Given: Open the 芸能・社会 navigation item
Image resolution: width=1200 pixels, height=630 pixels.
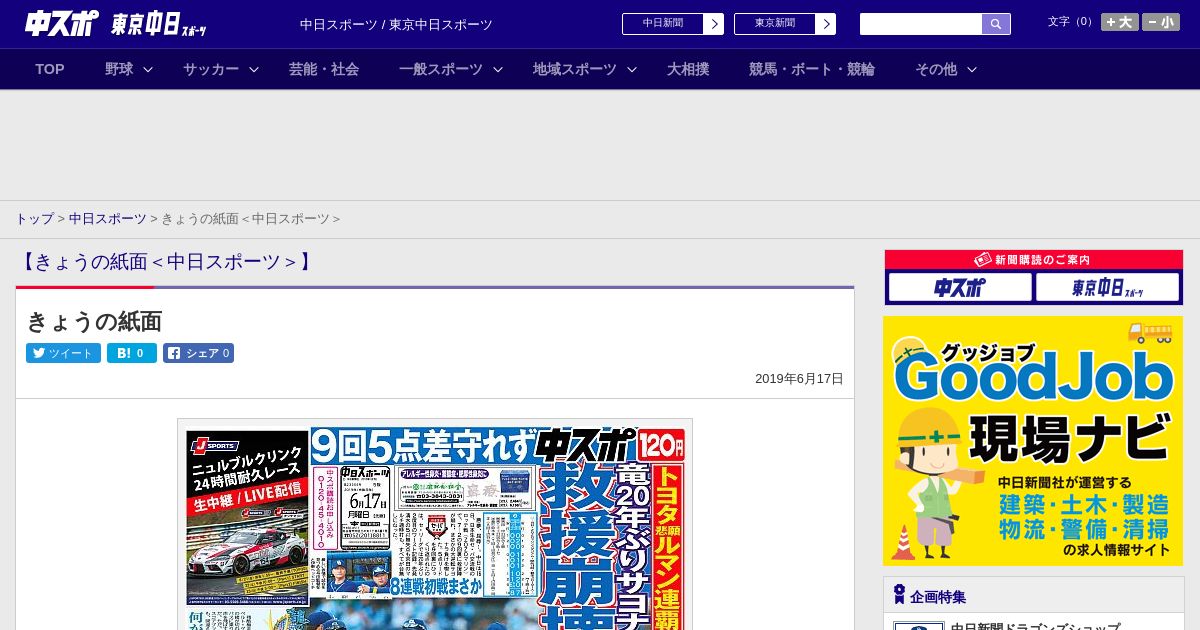Looking at the screenshot, I should click(324, 69).
